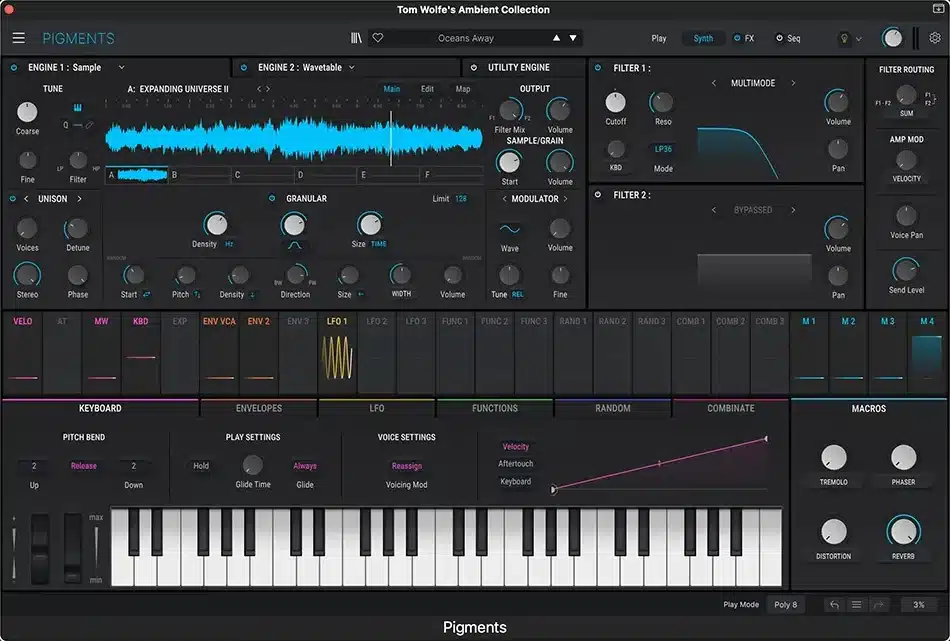Select sample slot B
This screenshot has height=641, width=950.
199,175
